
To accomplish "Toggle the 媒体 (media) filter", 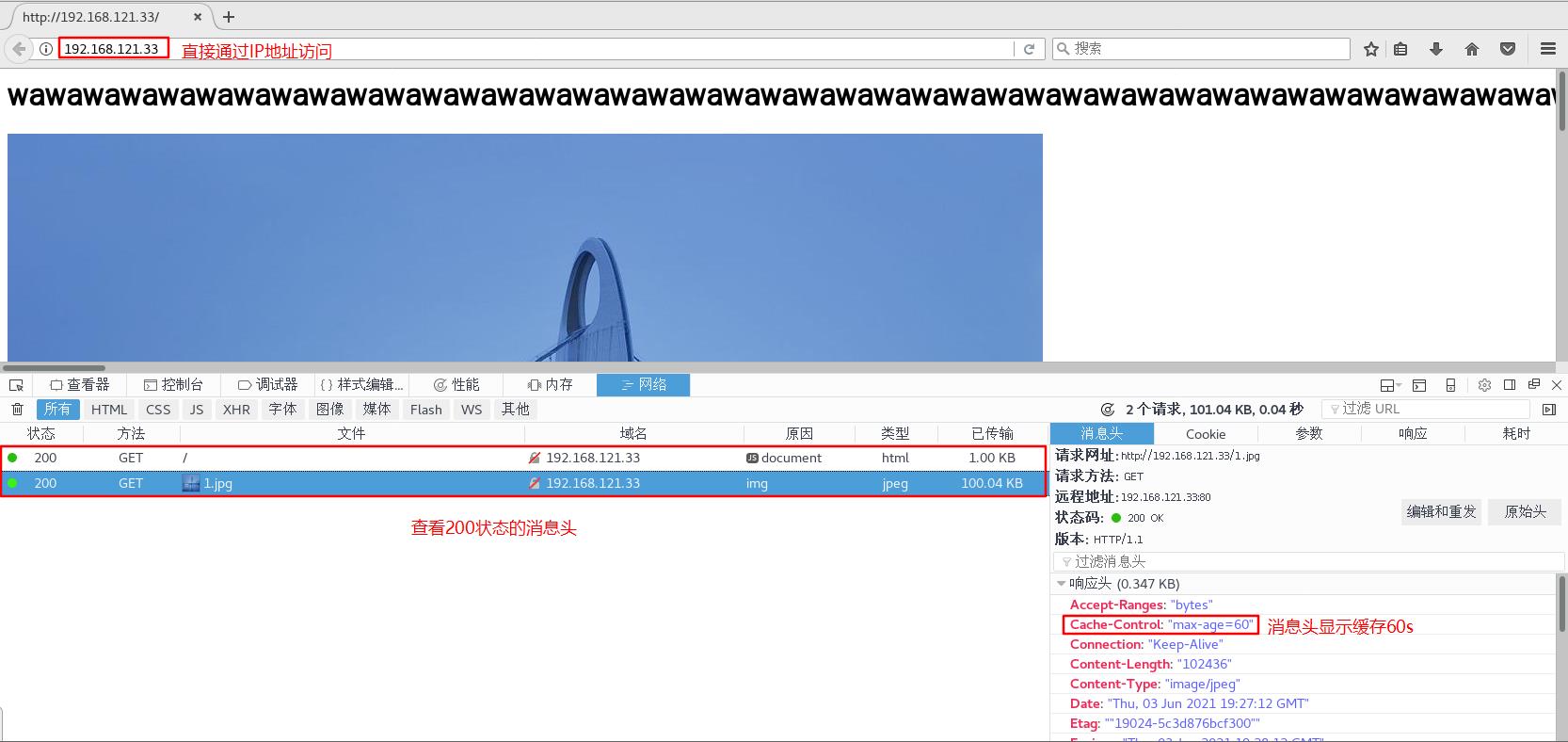I will pos(376,410).
